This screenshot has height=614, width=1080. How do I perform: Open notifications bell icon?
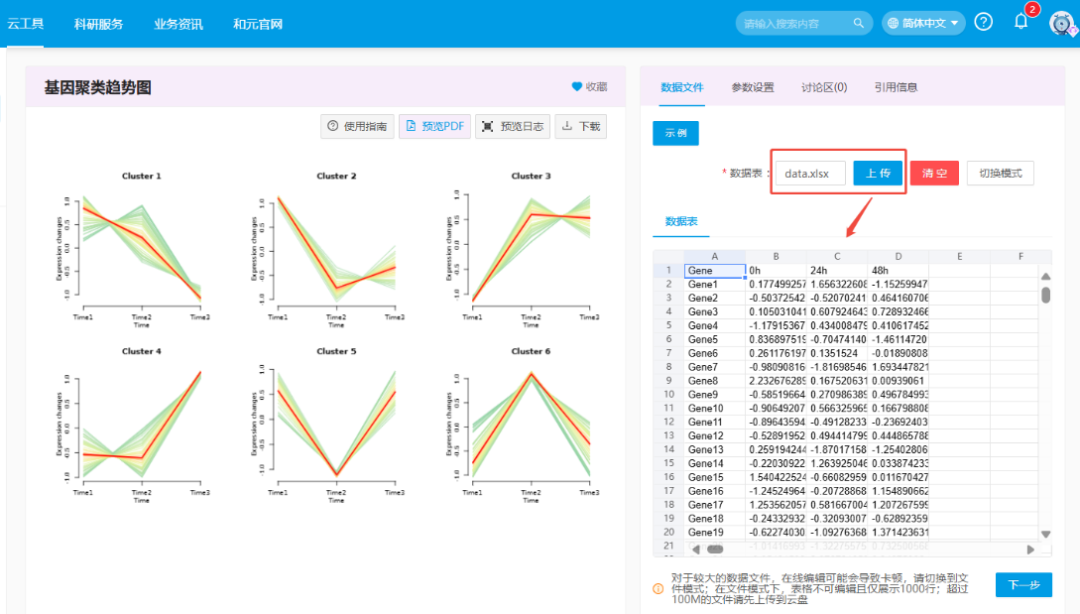(x=1021, y=22)
